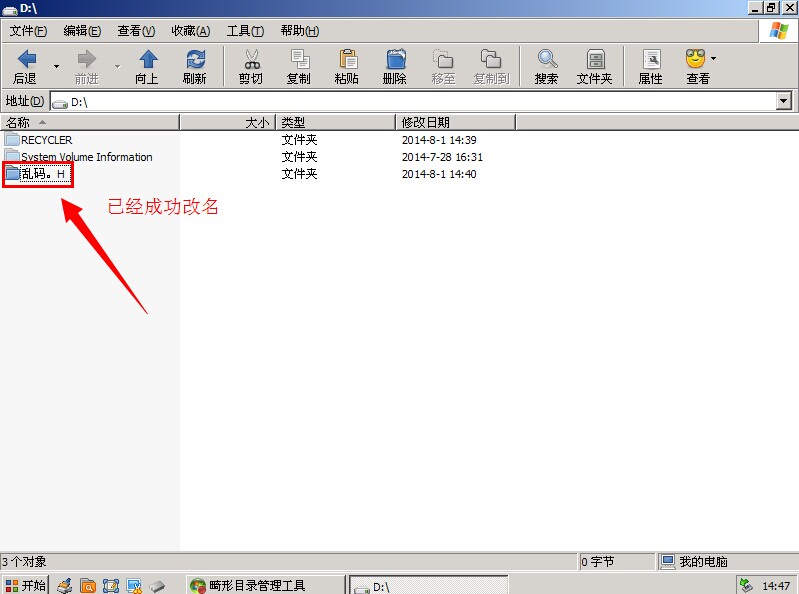Click the 粘贴 paste icon

coord(348,59)
